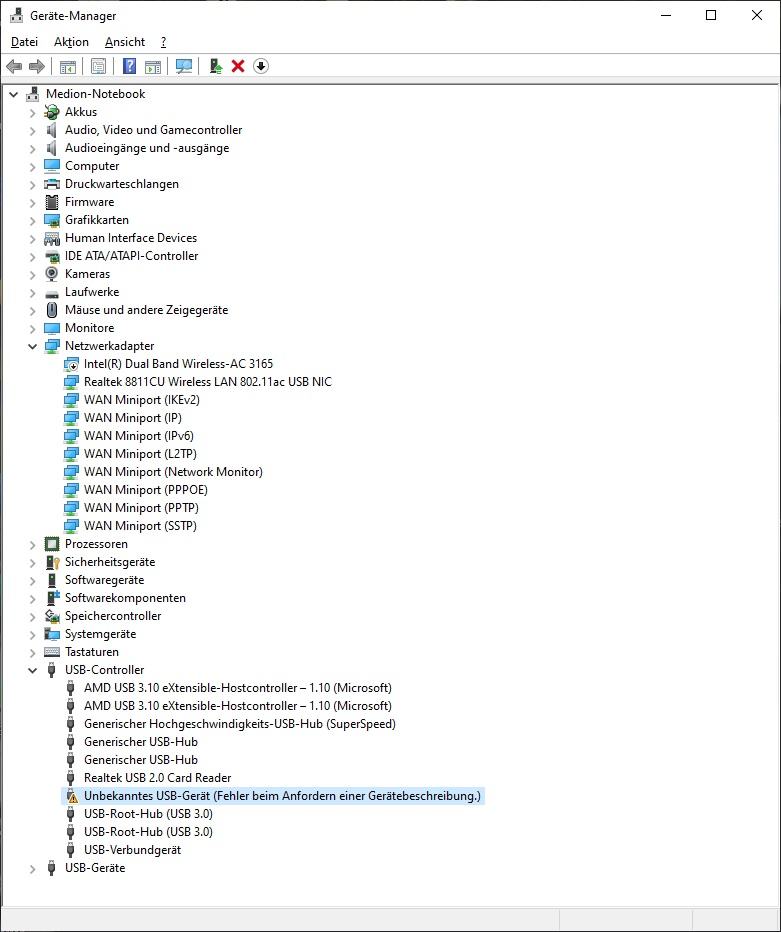Open the ? help menu

[163, 42]
